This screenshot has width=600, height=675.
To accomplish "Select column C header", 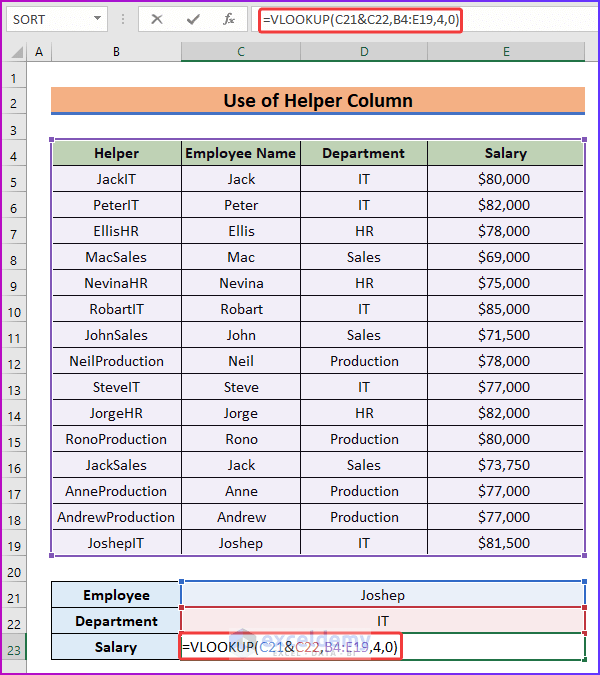I will pos(241,52).
